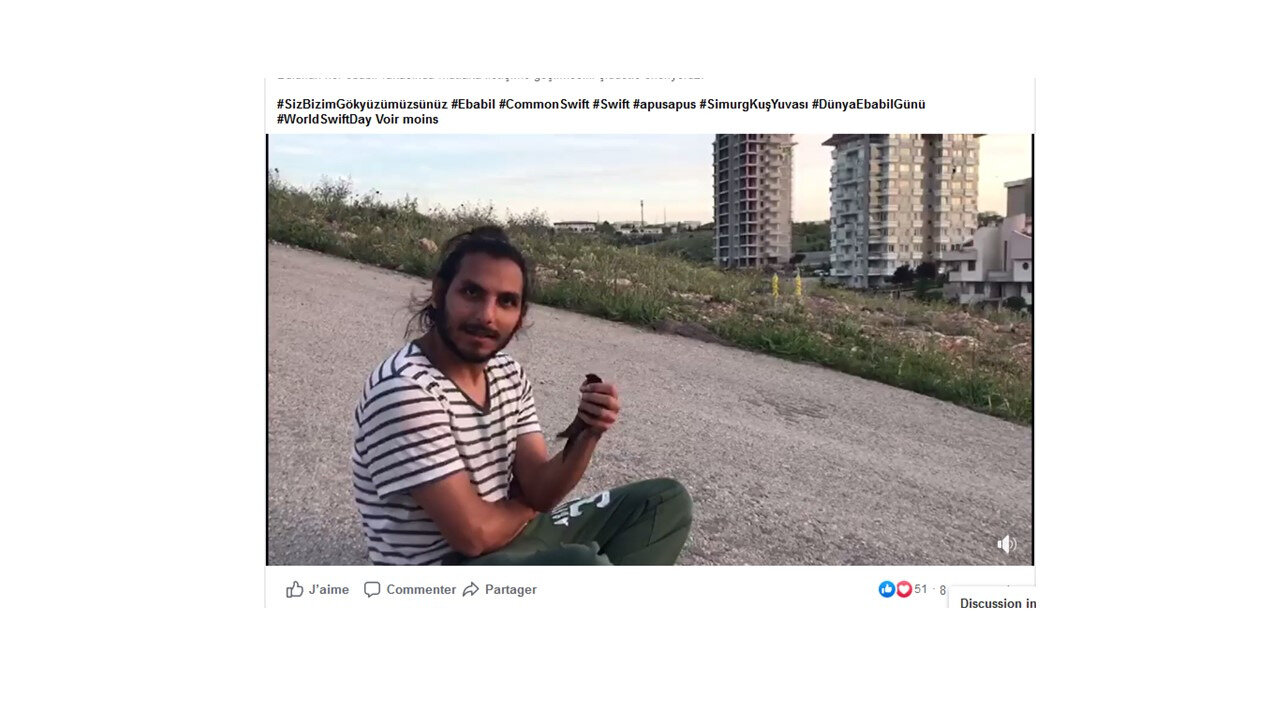Open hashtag #SizBizimGökyüzümüzsünüz

(362, 104)
